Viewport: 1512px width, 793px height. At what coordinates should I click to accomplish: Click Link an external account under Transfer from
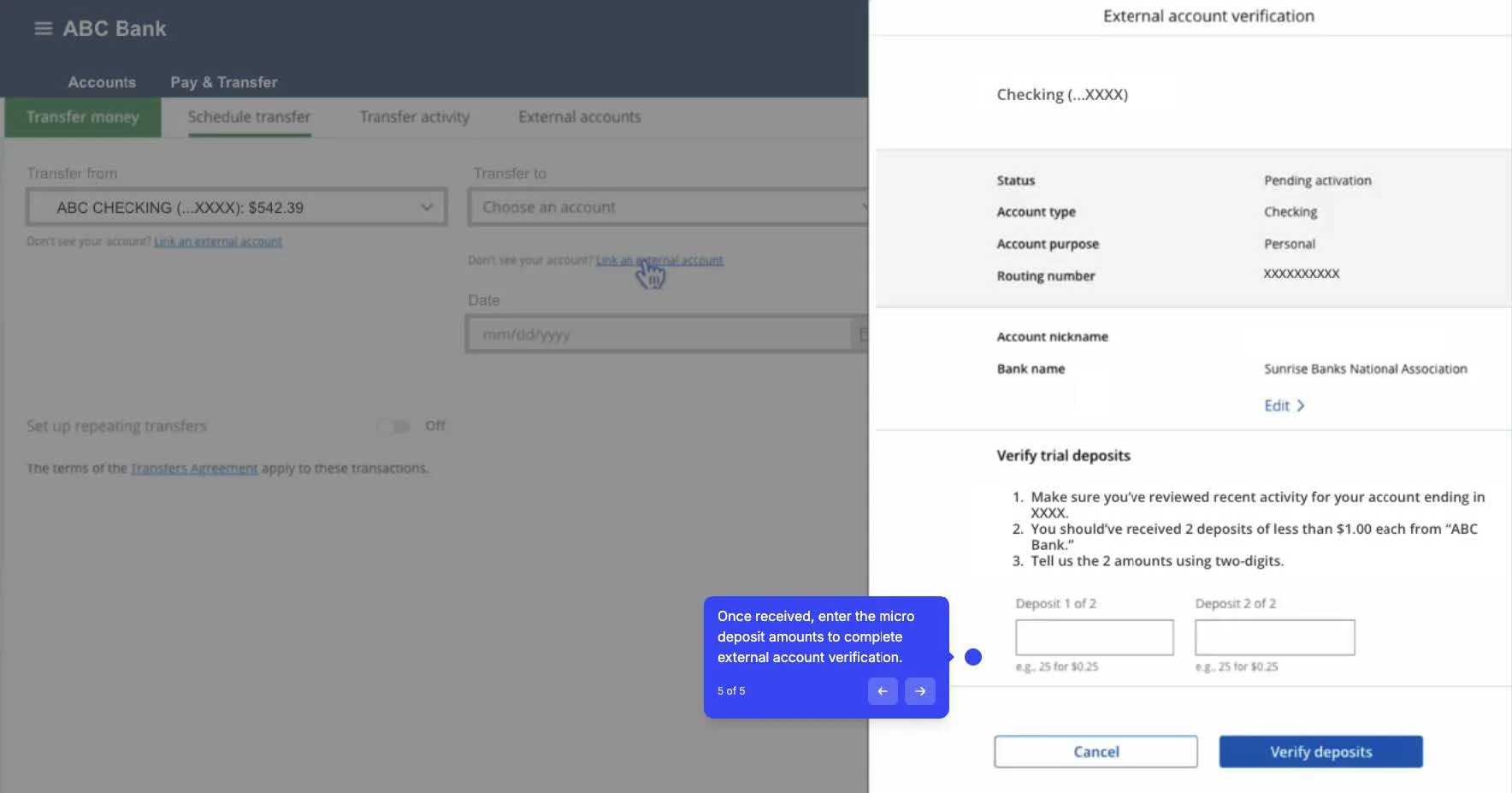[218, 242]
